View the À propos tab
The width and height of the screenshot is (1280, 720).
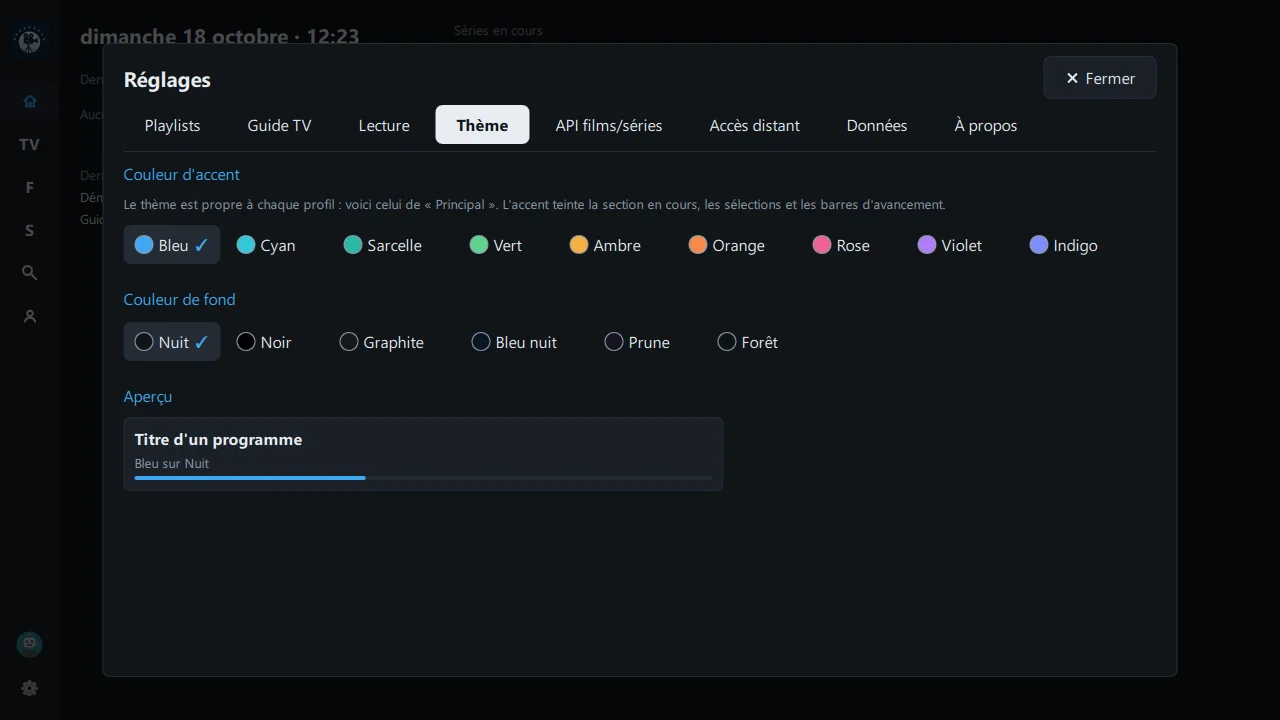click(986, 125)
